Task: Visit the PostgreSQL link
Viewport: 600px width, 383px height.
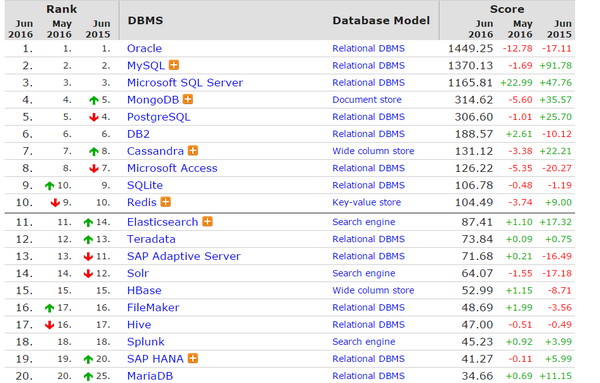Action: [x=158, y=117]
